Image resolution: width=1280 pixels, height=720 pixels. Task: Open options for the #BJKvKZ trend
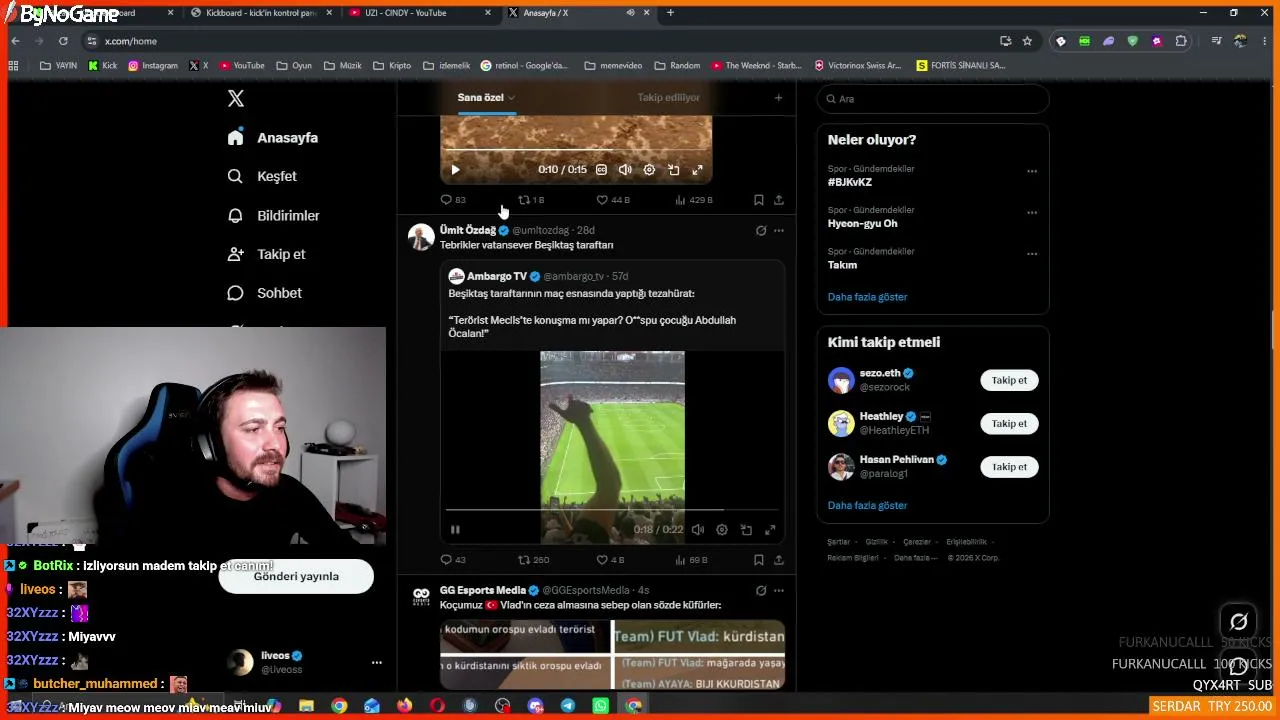click(x=1032, y=171)
